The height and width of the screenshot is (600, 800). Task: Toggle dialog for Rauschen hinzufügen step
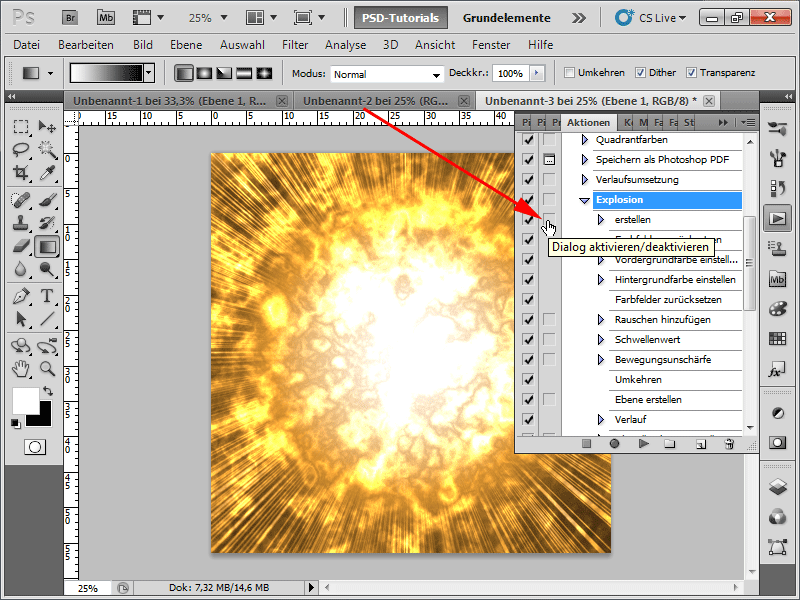pyautogui.click(x=549, y=319)
